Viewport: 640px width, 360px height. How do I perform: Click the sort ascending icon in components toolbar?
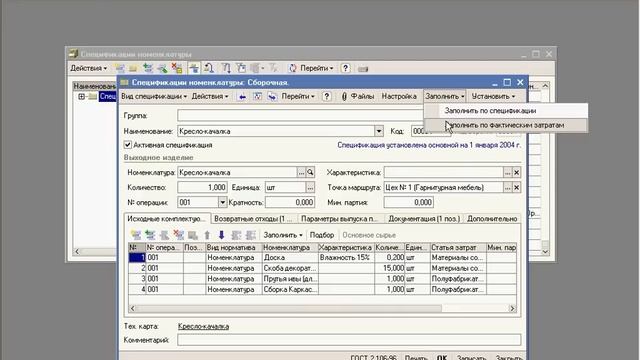[x=236, y=235]
